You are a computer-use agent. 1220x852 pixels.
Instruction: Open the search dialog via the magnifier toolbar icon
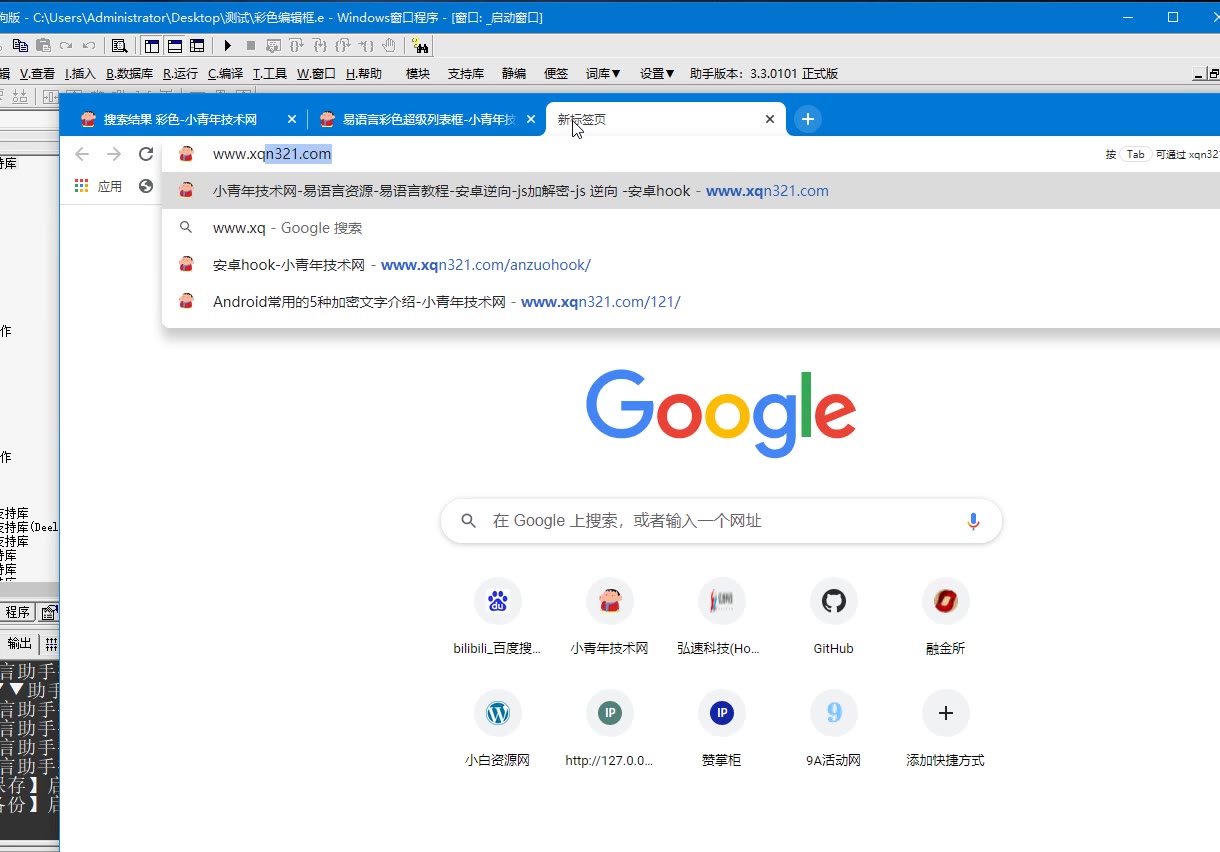pyautogui.click(x=118, y=45)
